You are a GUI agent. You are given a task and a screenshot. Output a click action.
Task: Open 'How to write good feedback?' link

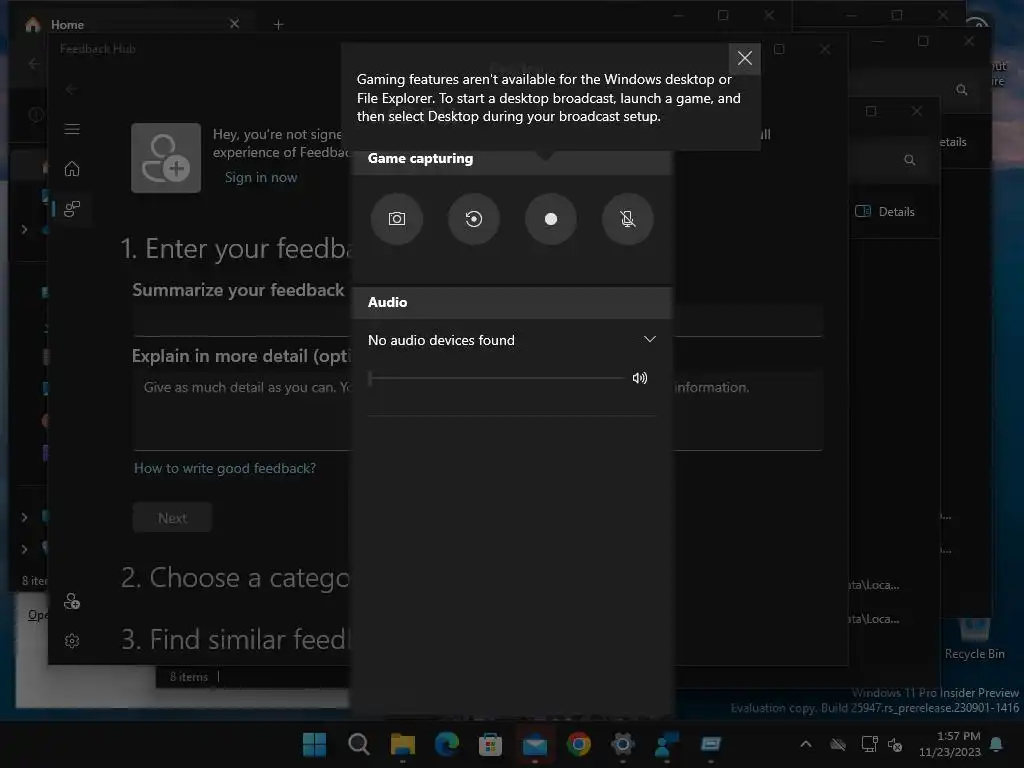point(225,468)
